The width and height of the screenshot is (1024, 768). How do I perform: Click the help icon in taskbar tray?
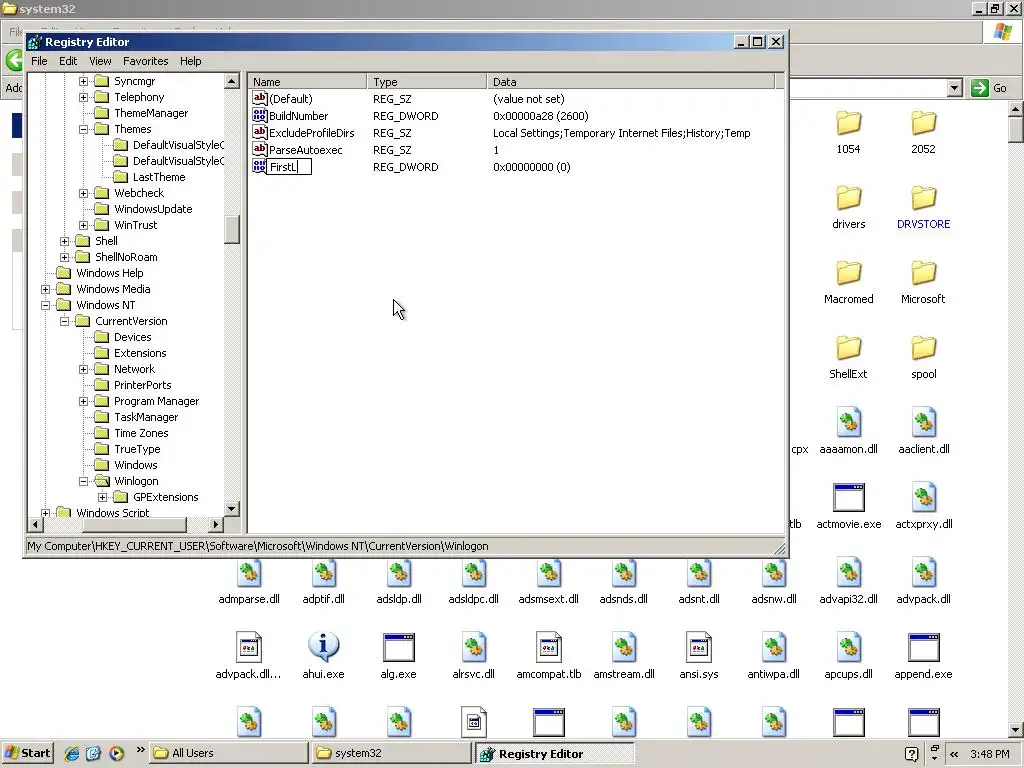point(912,754)
